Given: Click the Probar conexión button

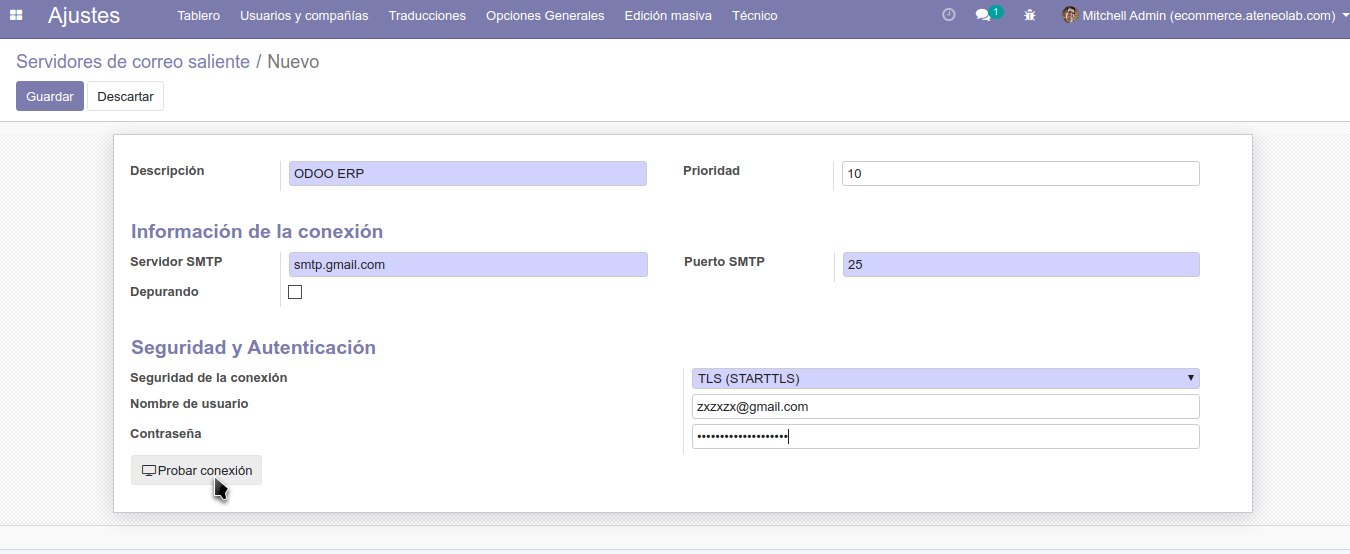Looking at the screenshot, I should click(196, 470).
